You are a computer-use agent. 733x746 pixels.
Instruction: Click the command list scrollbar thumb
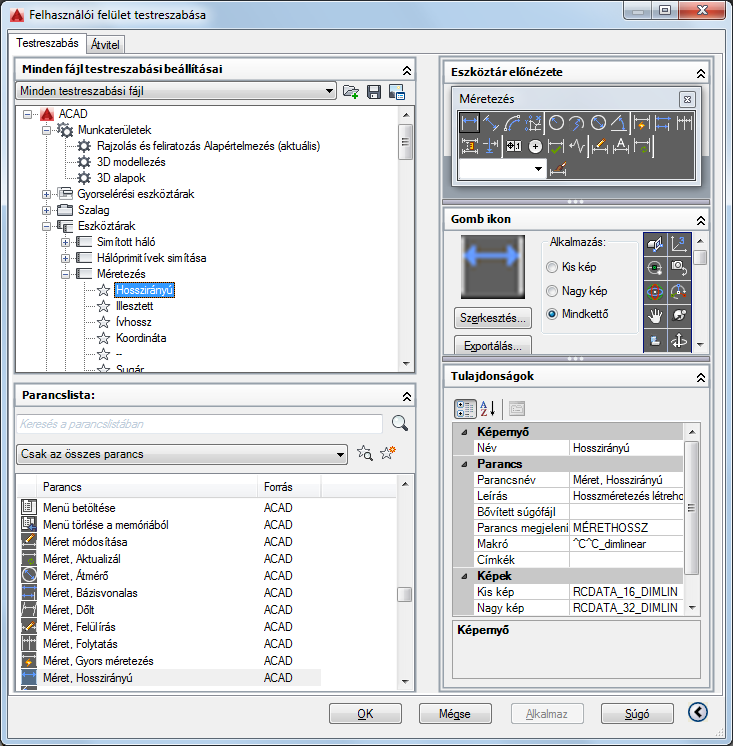pos(404,594)
